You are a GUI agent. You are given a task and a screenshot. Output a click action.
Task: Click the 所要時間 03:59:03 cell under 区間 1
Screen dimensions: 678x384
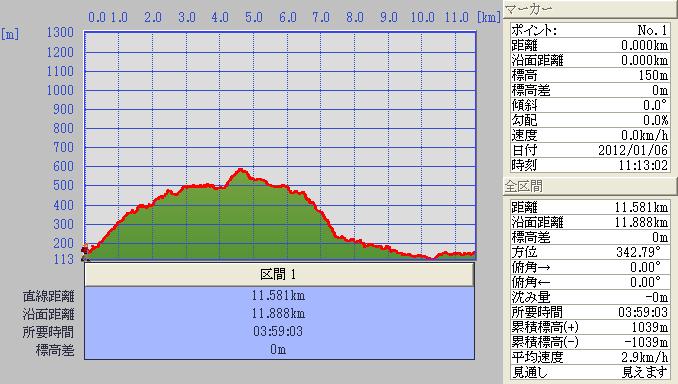point(279,331)
